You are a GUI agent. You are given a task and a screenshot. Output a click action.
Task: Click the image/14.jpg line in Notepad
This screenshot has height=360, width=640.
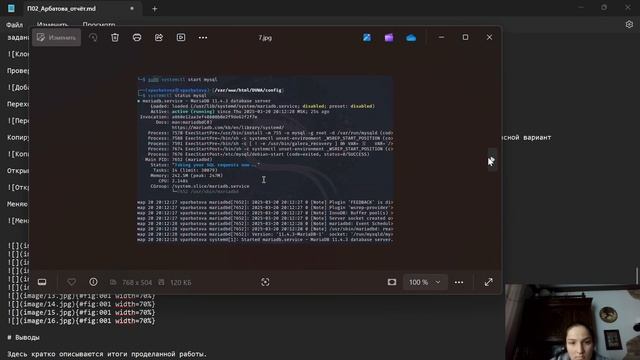[x=82, y=304]
